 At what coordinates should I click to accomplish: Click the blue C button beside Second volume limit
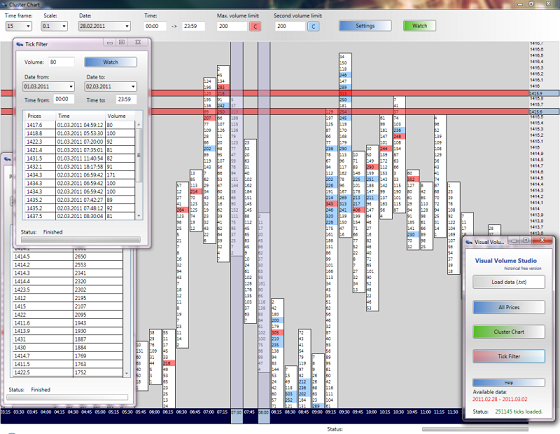tap(313, 26)
